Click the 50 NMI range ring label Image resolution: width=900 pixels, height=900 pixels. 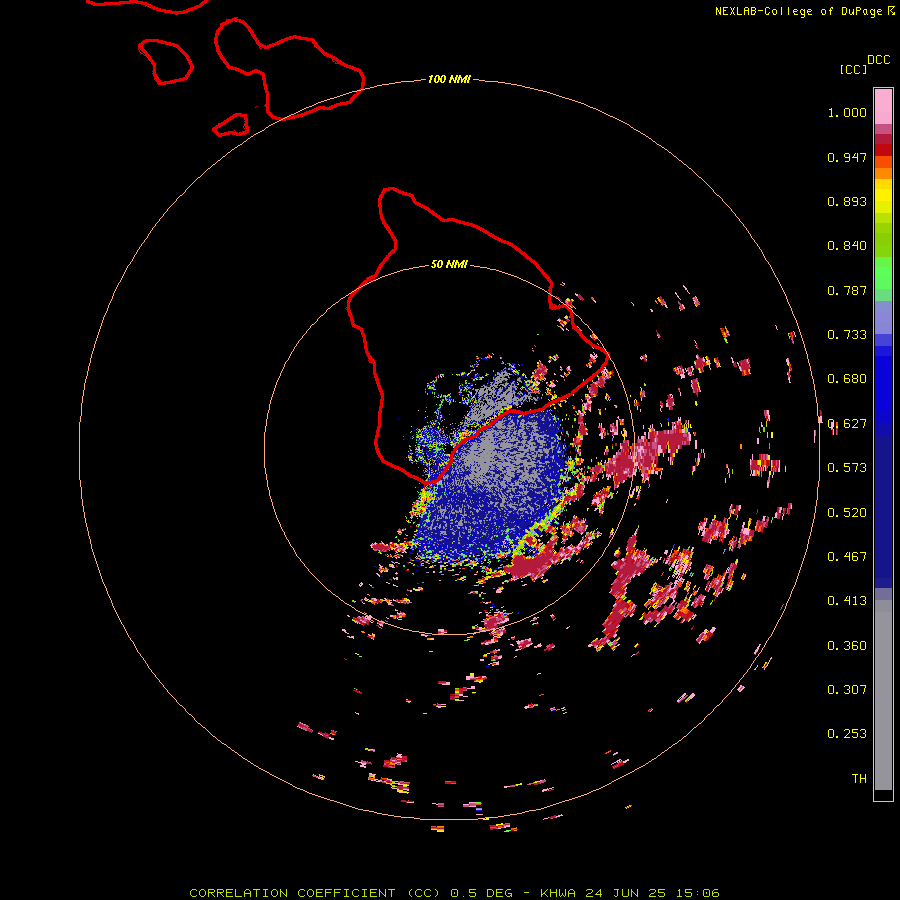tap(449, 265)
